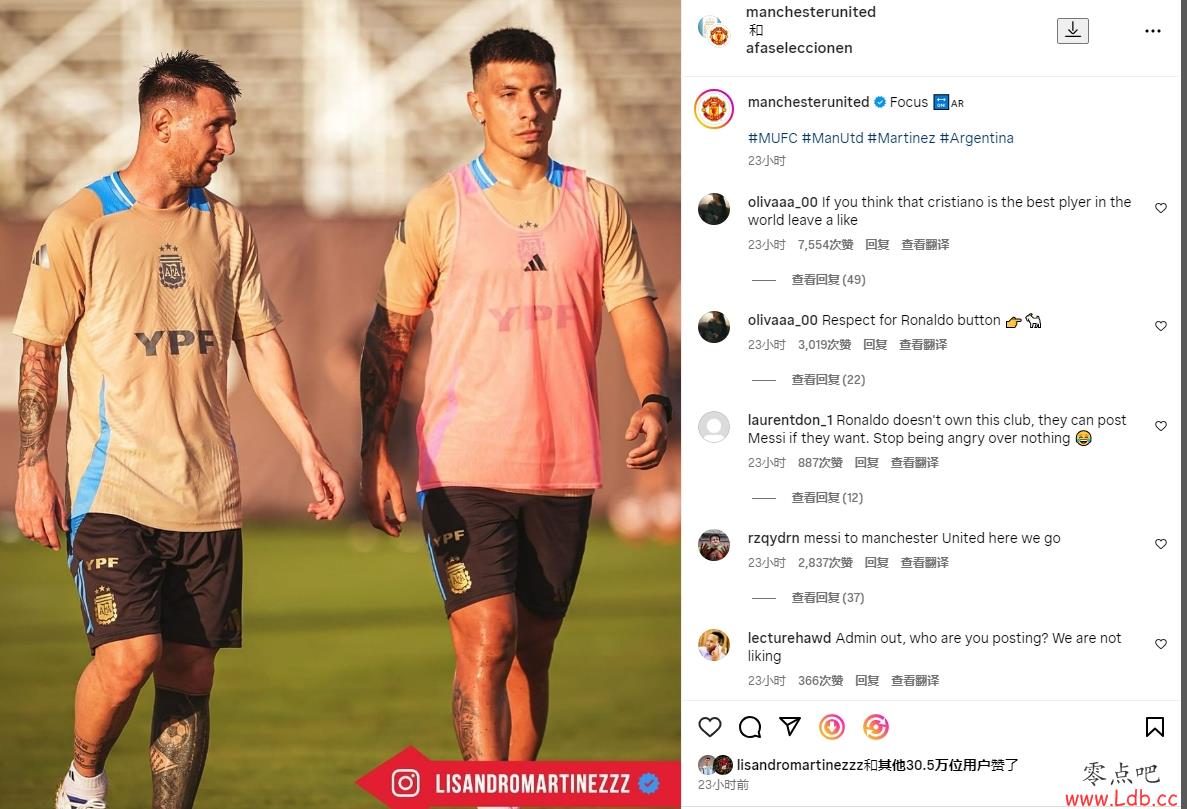Open comments via speech bubble icon
1187x809 pixels.
click(x=749, y=727)
